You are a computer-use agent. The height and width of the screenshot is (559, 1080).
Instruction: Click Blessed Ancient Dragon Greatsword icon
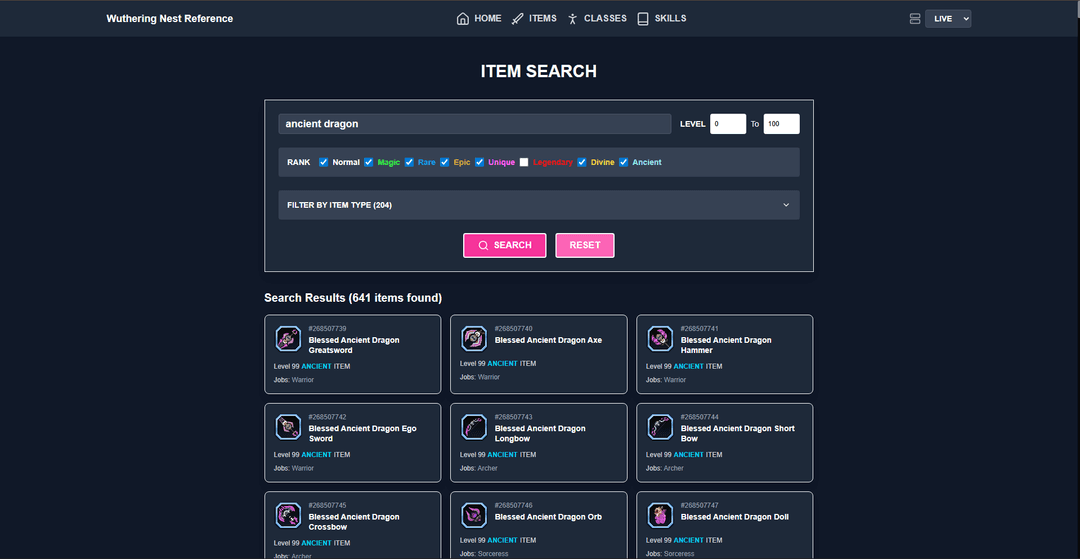tap(288, 339)
